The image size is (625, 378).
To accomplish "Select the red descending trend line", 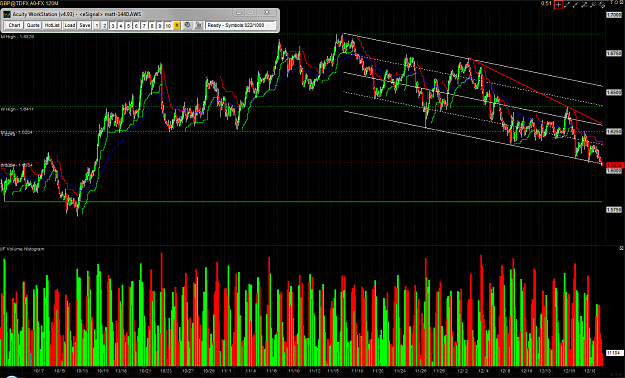I will (x=534, y=92).
